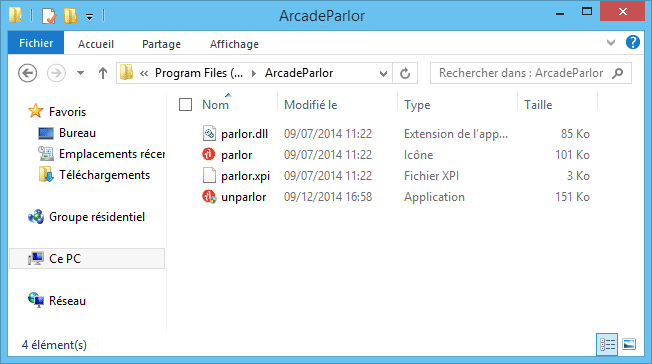The width and height of the screenshot is (652, 364).
Task: Click the folder icon in title bar
Action: (x=16, y=15)
